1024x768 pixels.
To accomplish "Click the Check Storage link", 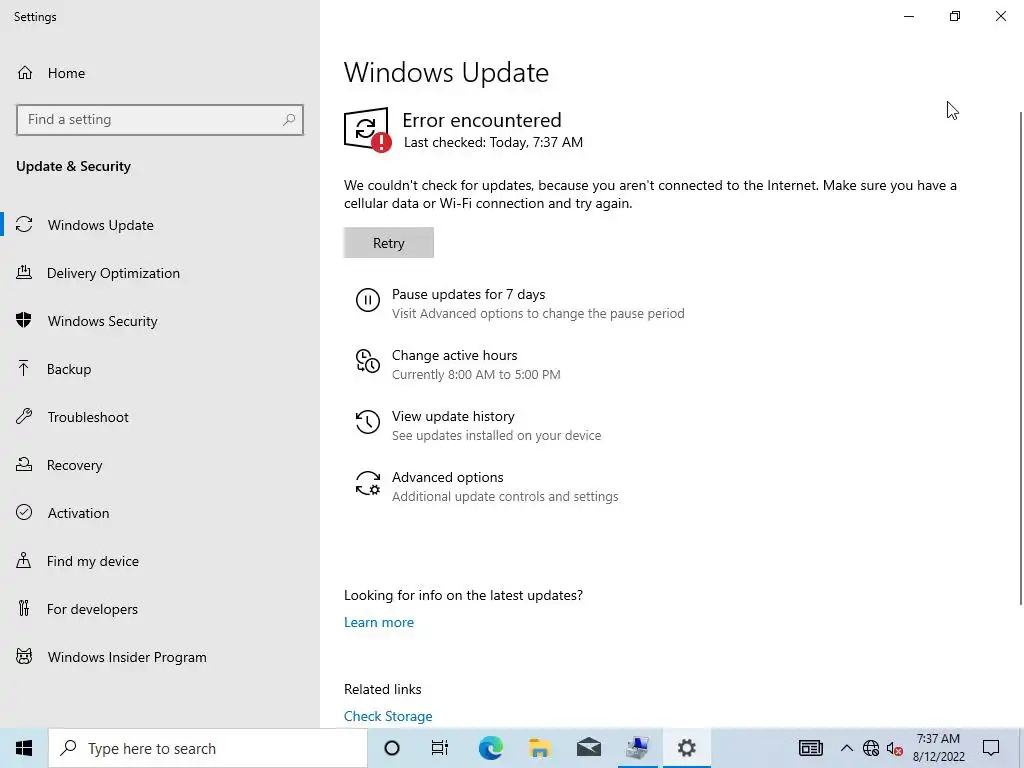I will pyautogui.click(x=388, y=716).
